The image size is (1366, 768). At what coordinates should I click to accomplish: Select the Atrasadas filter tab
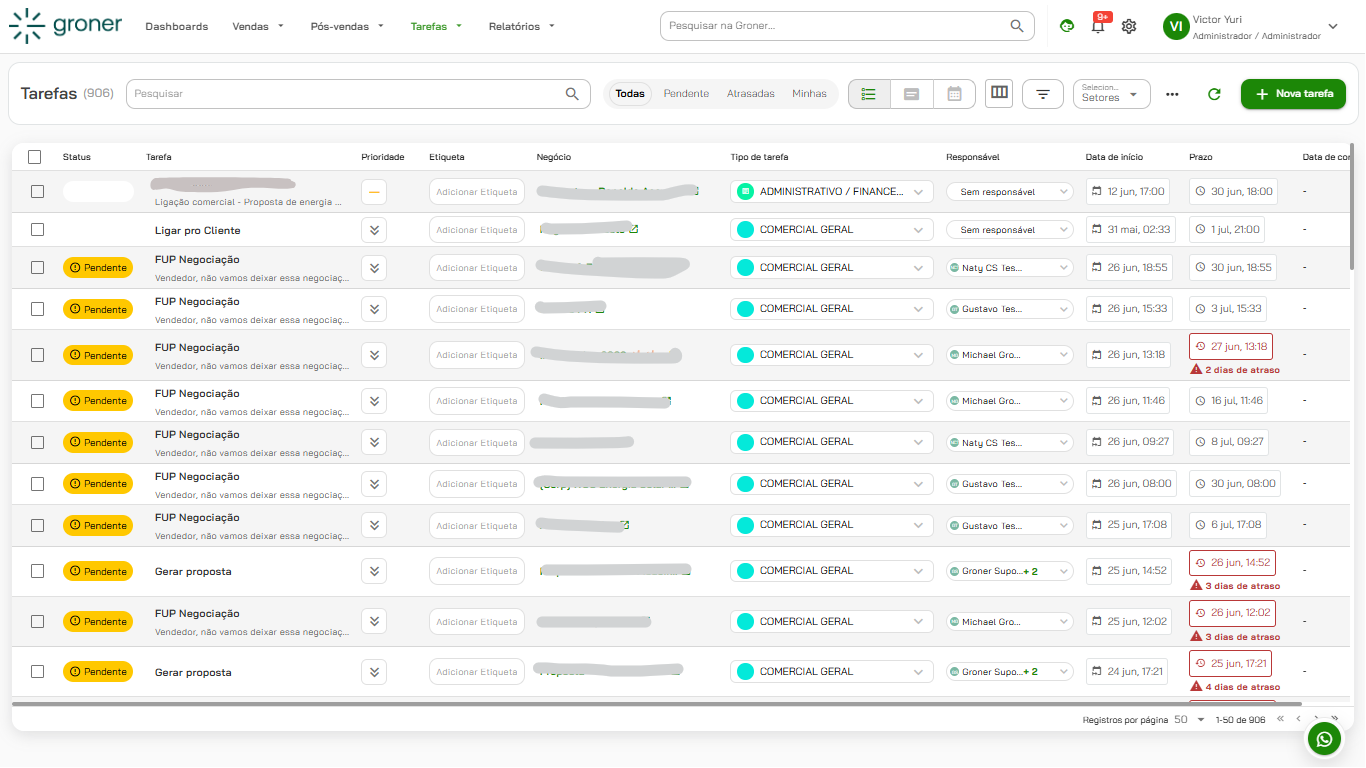(751, 94)
